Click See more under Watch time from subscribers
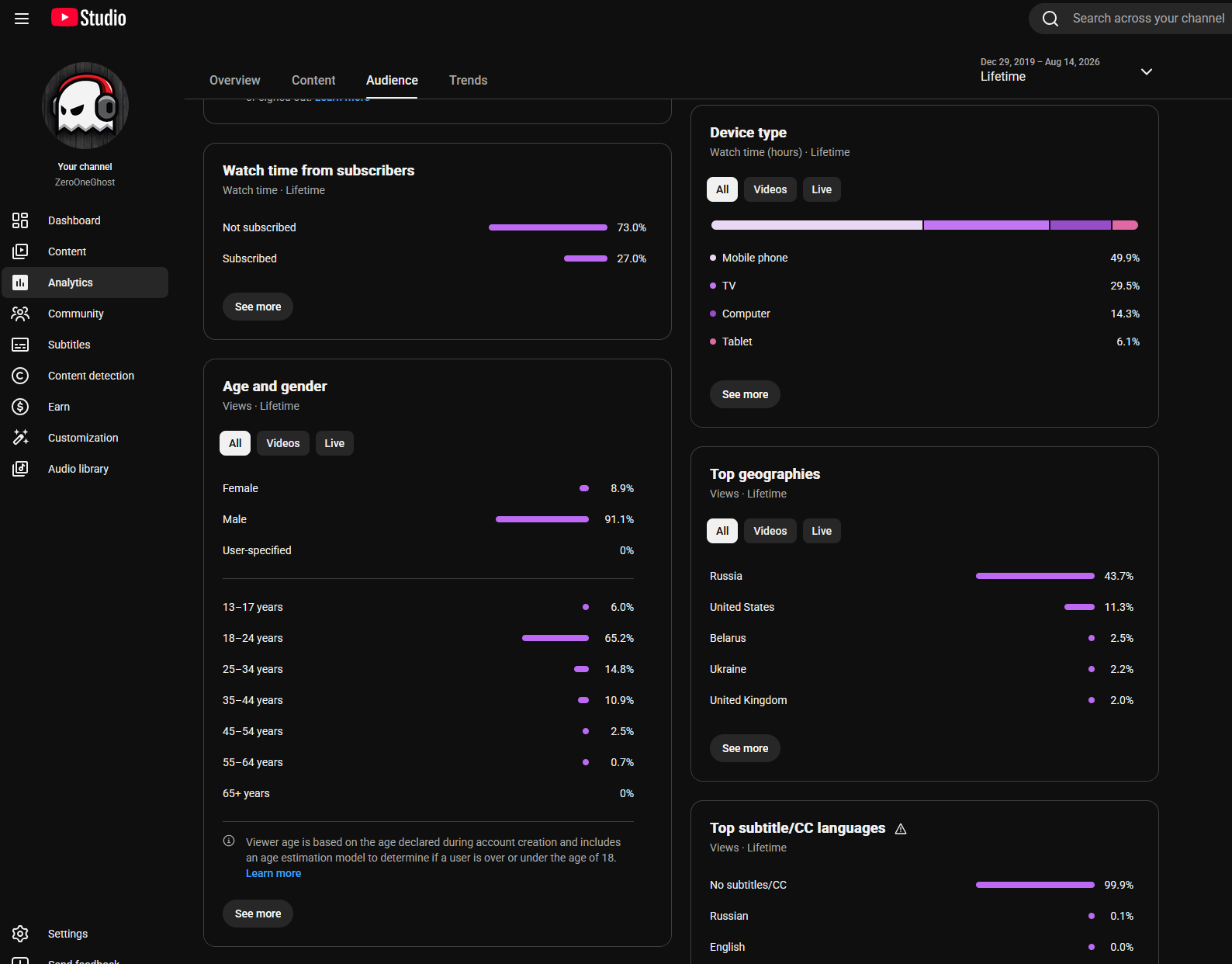Screen dimensions: 1232x964 coord(258,307)
